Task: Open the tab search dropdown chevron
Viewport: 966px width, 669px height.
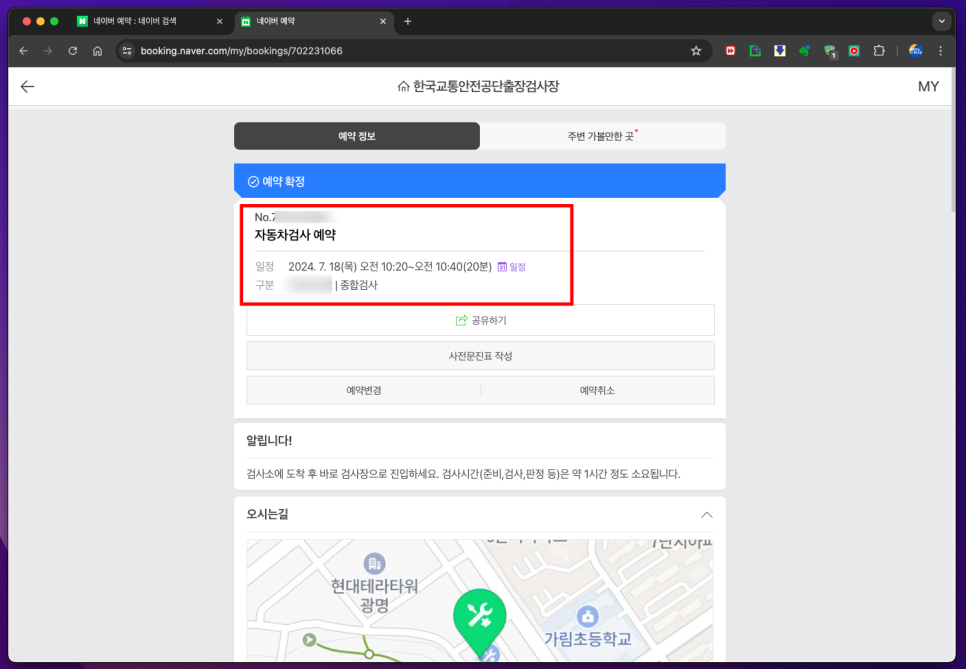Action: 941,22
